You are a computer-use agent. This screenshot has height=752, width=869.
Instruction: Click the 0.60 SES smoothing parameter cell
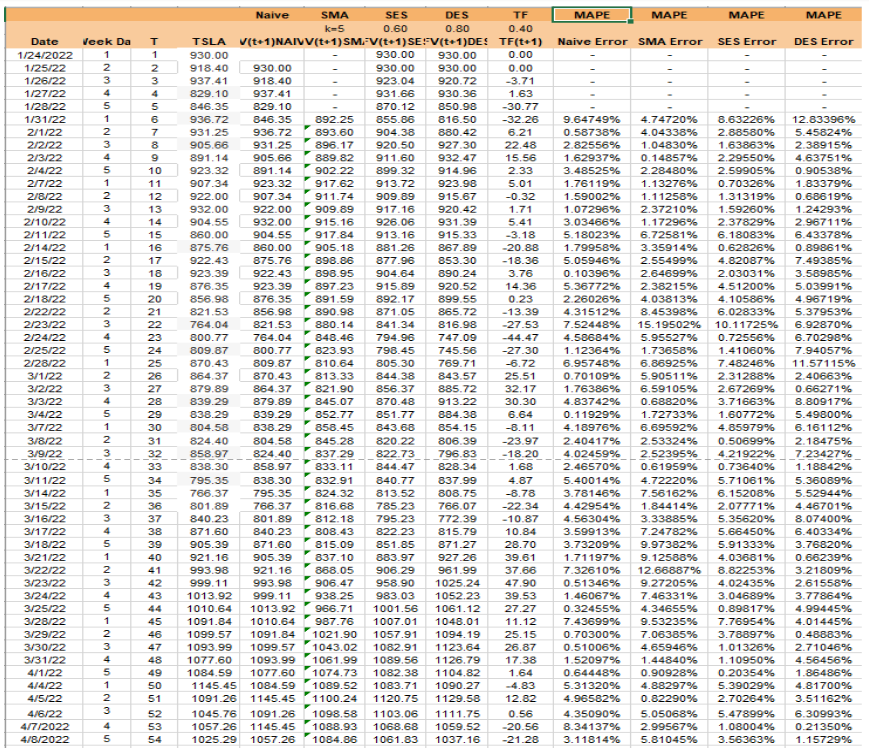coord(395,29)
